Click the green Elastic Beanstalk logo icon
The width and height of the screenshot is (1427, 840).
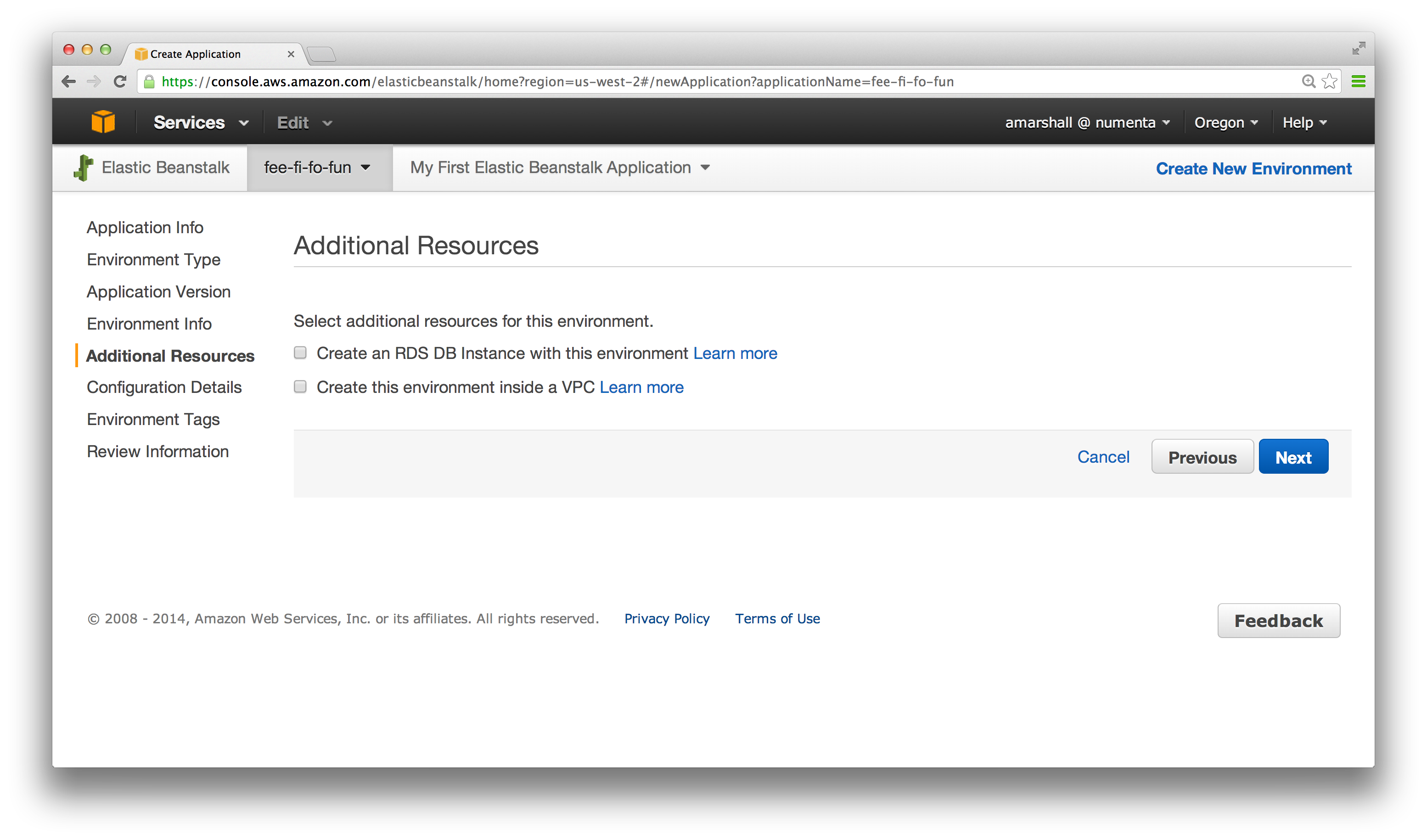click(83, 168)
